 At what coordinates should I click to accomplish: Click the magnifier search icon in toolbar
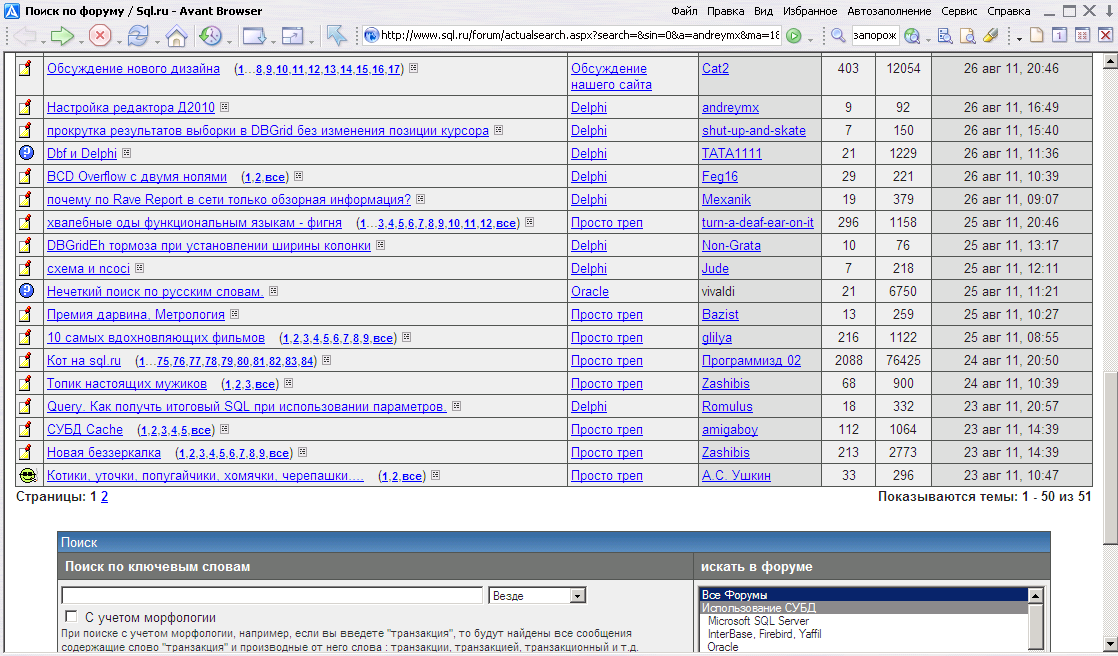838,36
